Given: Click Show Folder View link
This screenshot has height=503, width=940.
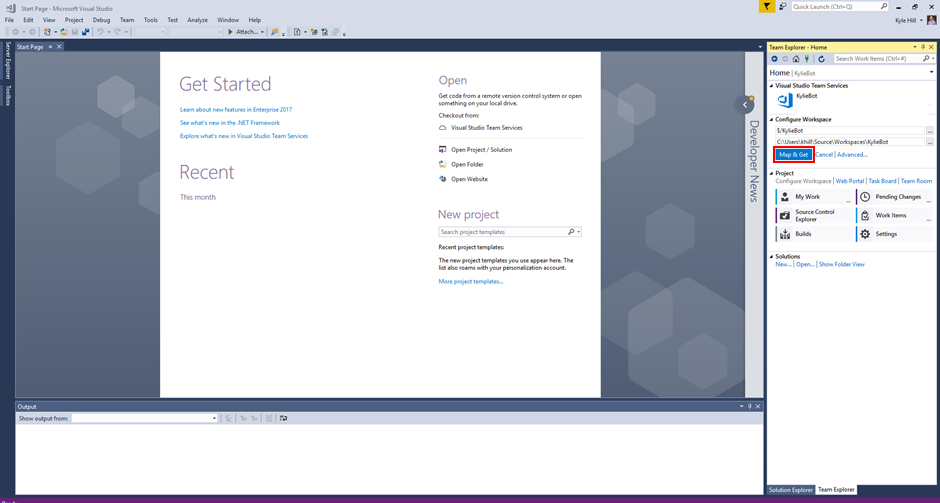Looking at the screenshot, I should (842, 264).
